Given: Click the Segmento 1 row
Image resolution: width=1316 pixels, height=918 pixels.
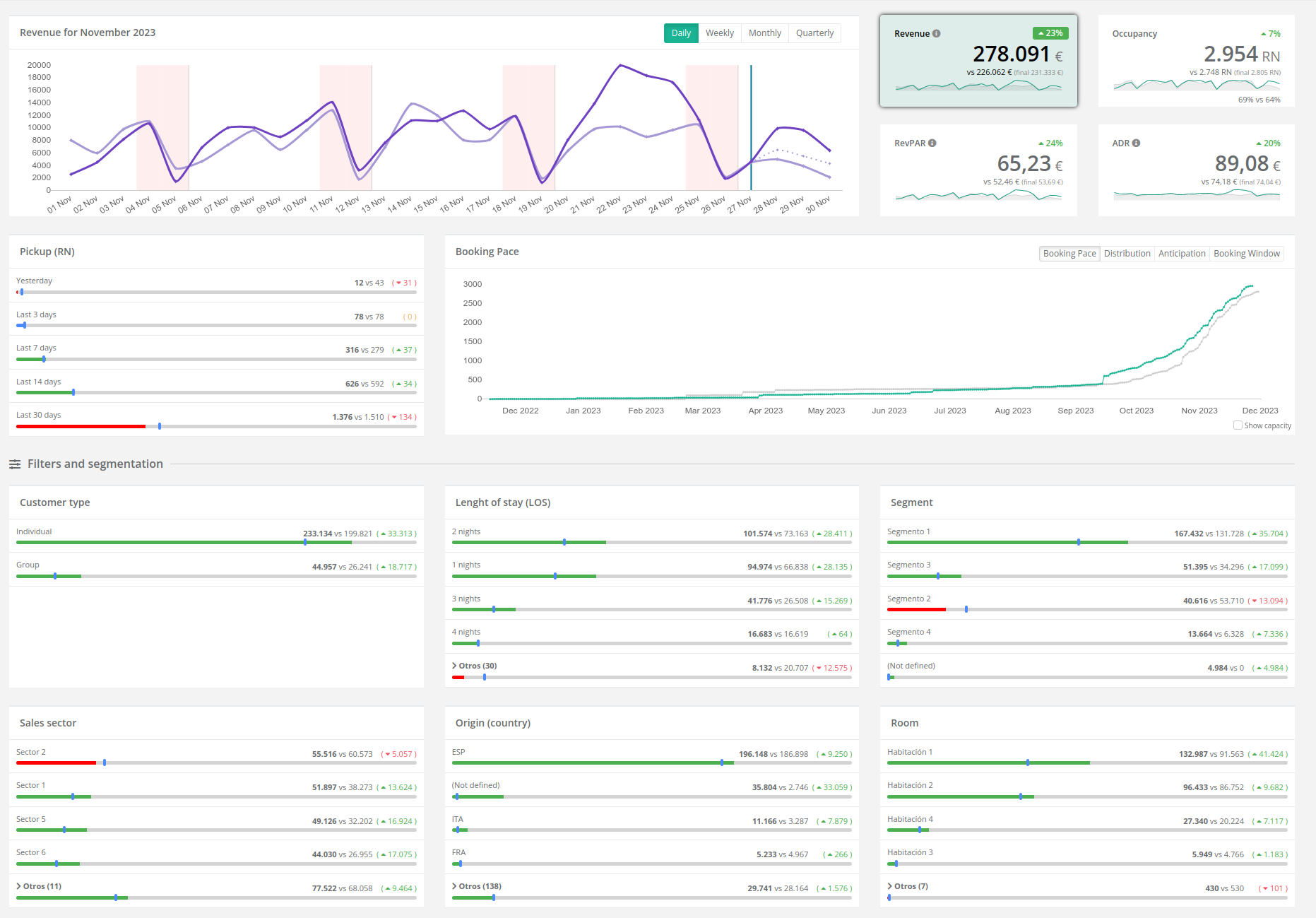Looking at the screenshot, I should tap(1087, 536).
